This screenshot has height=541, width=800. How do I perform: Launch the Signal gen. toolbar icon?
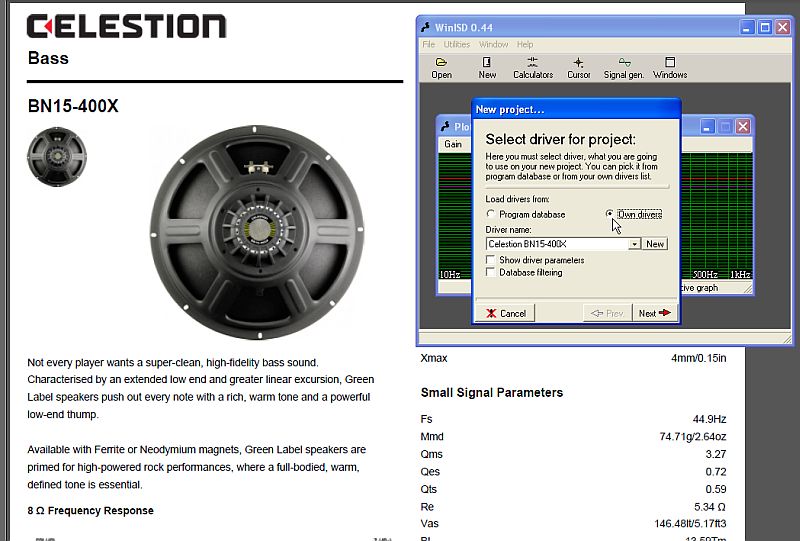point(623,68)
